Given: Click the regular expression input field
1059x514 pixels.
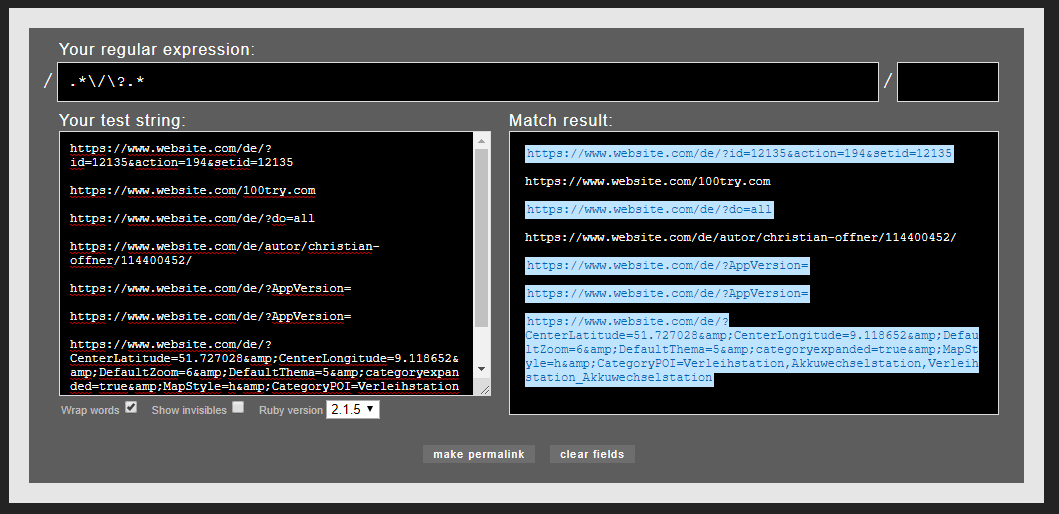Looking at the screenshot, I should [467, 82].
